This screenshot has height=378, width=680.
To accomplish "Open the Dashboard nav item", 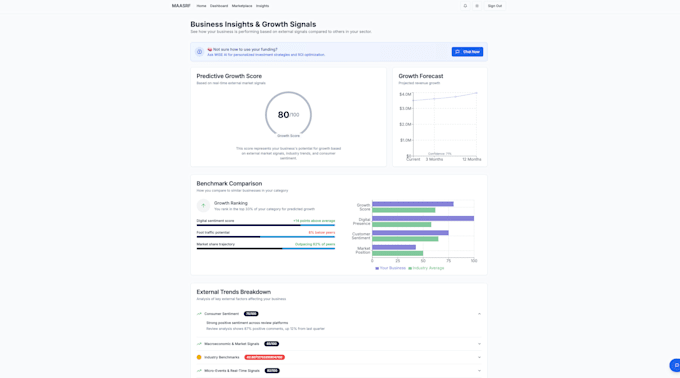I will pos(219,6).
